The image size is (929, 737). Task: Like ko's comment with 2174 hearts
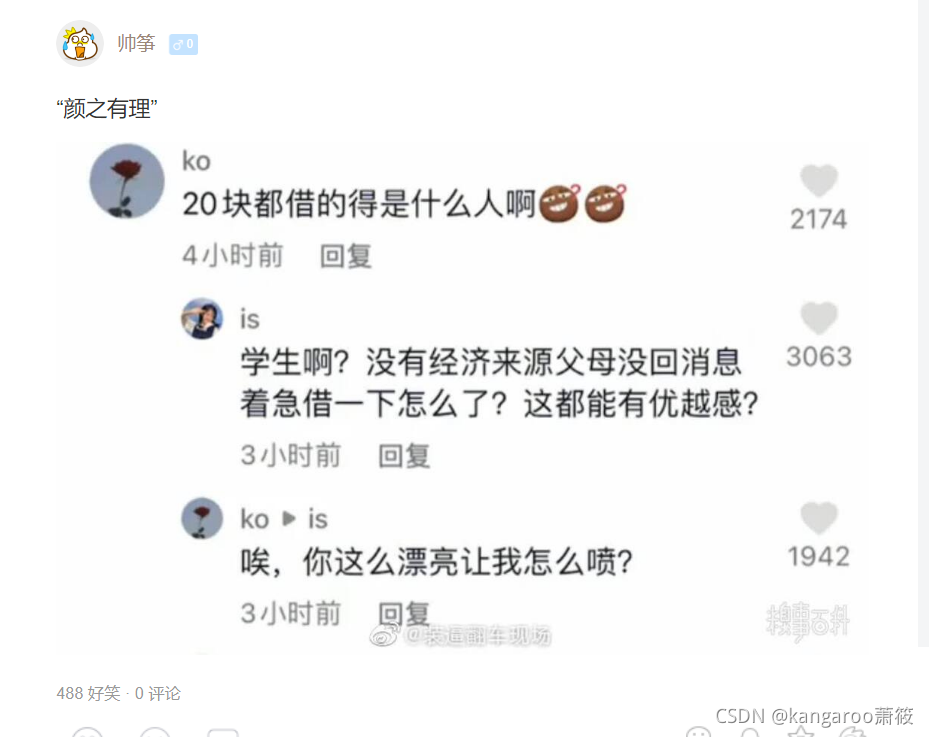click(x=819, y=180)
